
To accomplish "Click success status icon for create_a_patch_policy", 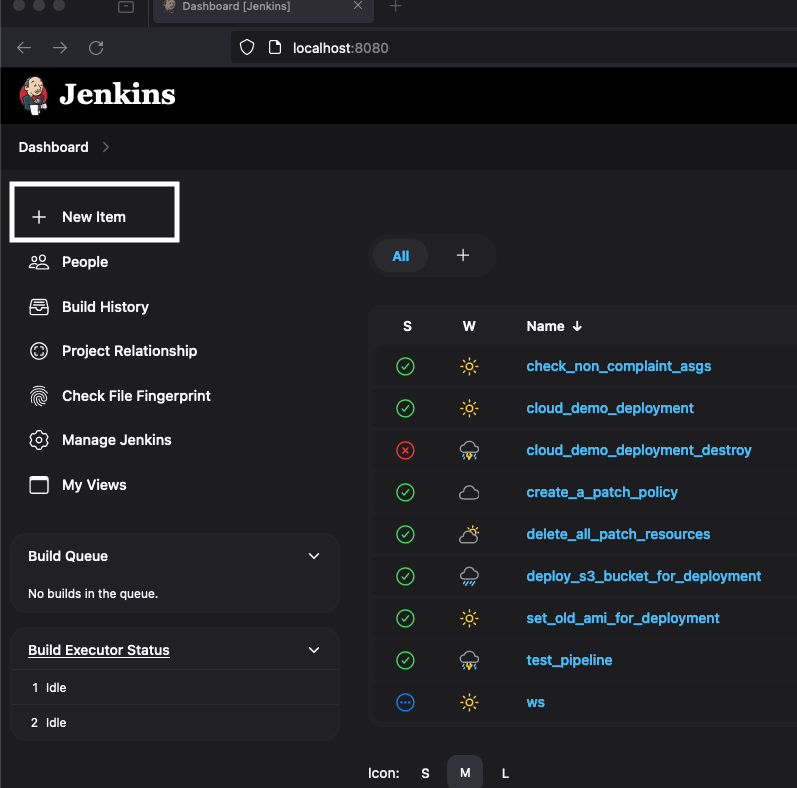I will point(405,492).
